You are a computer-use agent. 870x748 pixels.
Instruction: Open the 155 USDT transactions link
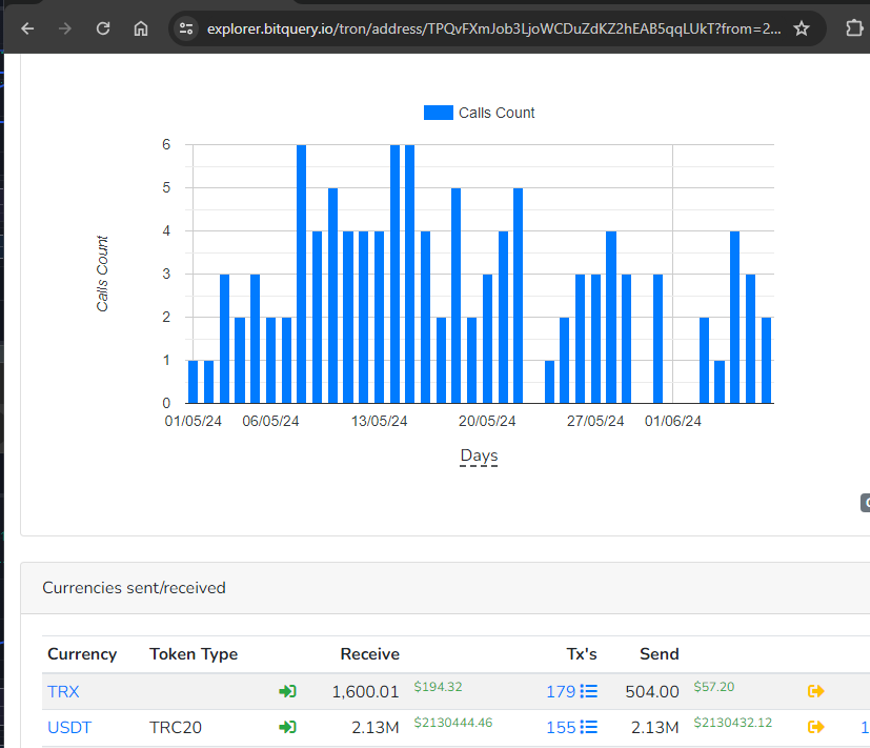(x=560, y=727)
